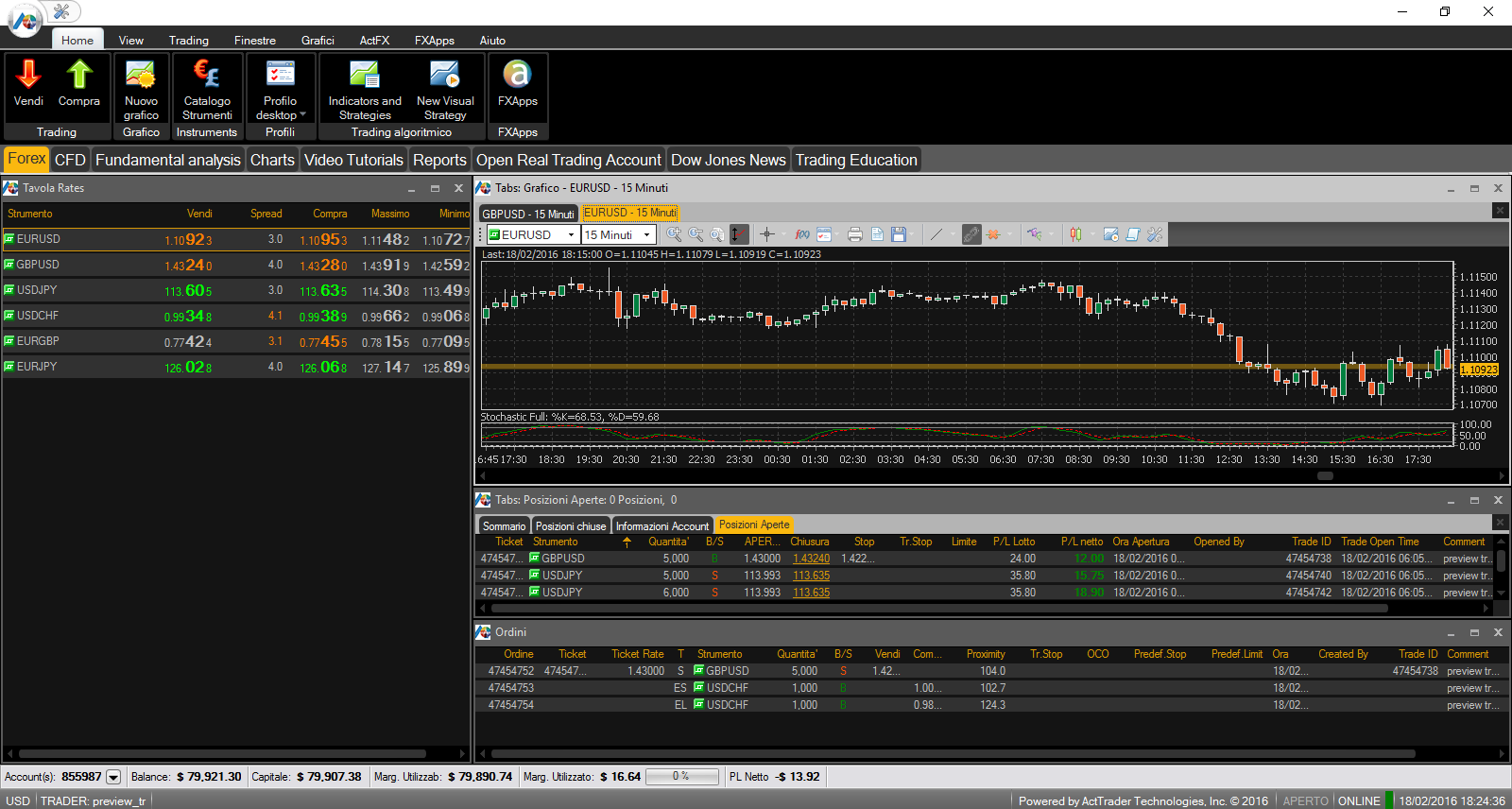The width and height of the screenshot is (1512, 809).
Task: Zoom in on the EURUSD chart
Action: pos(674,234)
